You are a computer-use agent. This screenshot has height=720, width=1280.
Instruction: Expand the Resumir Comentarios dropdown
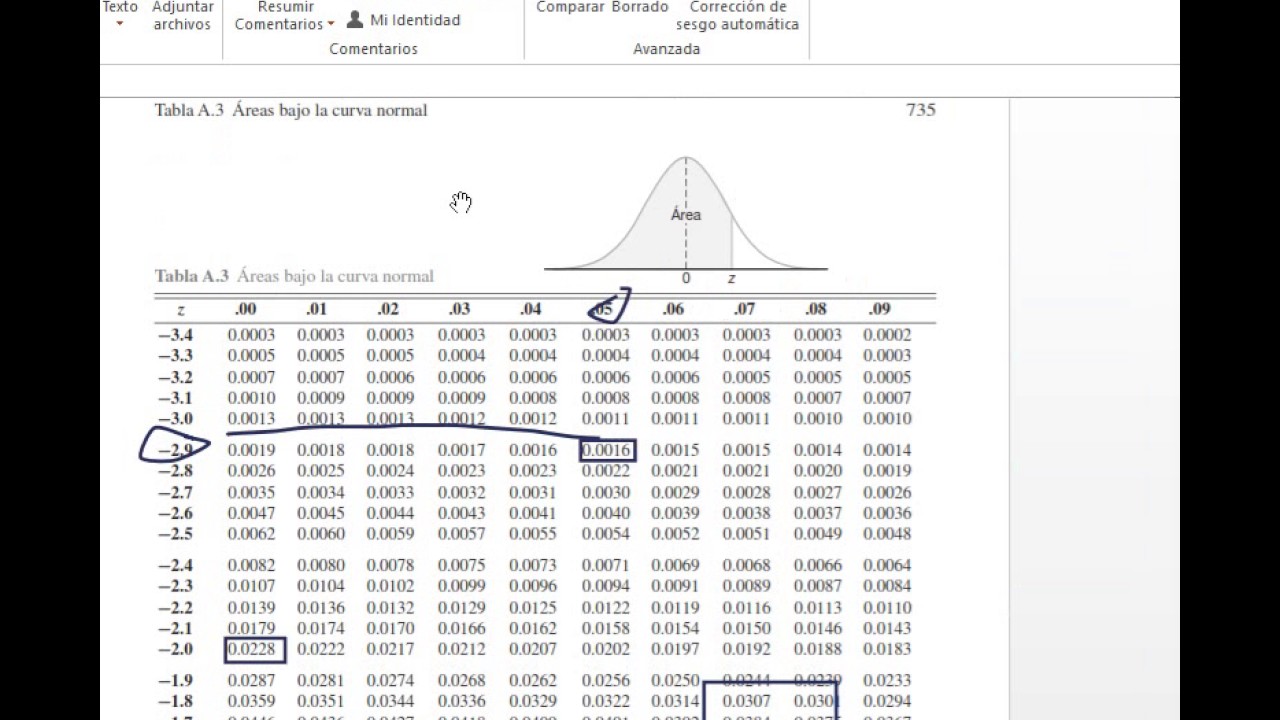pos(284,15)
